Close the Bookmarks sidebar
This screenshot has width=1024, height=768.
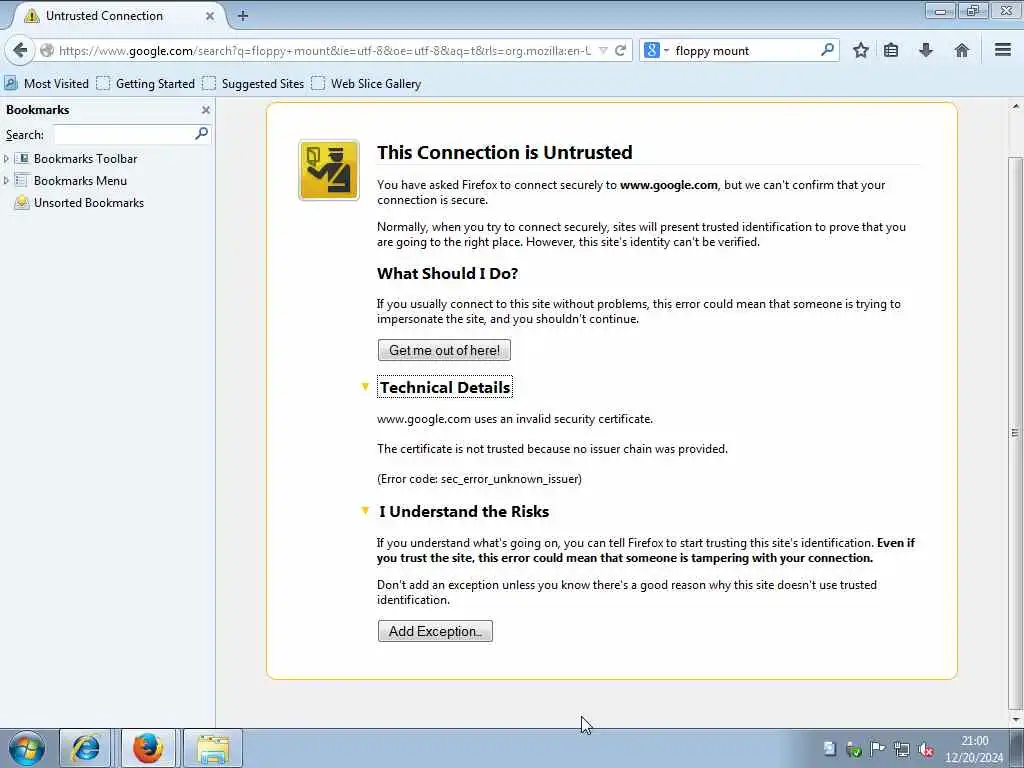[x=206, y=110]
